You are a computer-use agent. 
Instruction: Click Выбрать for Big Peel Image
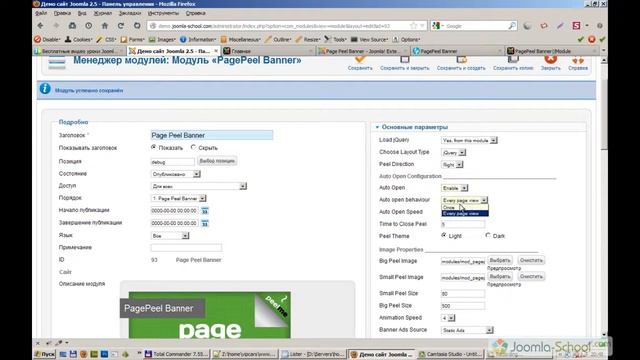coord(500,260)
